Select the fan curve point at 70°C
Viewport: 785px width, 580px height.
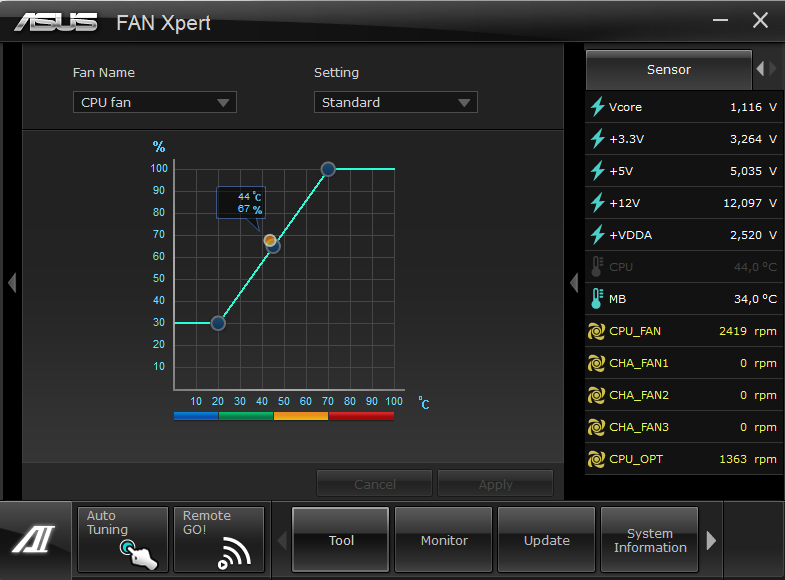(328, 169)
